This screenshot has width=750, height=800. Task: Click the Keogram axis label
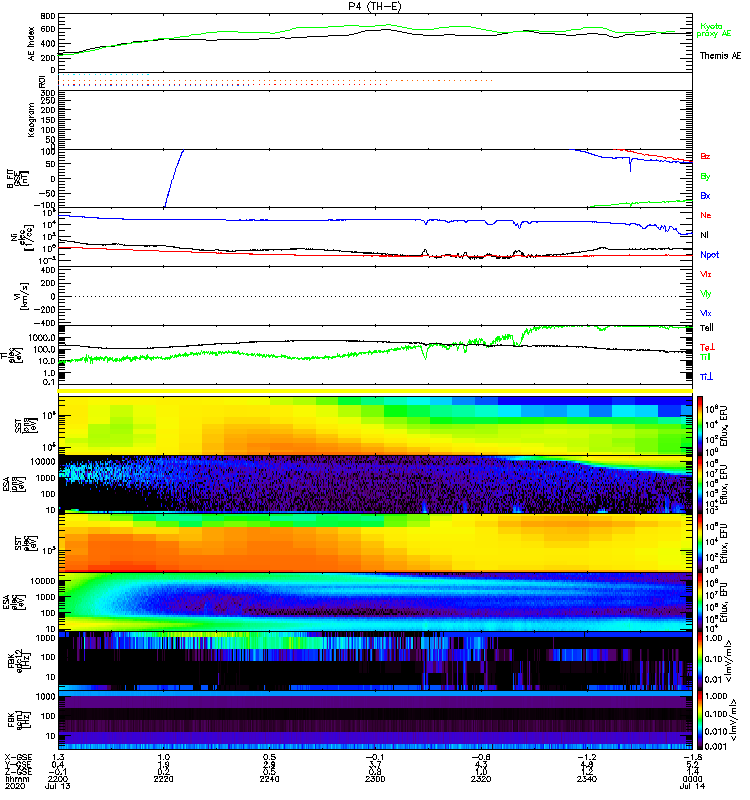(32, 119)
